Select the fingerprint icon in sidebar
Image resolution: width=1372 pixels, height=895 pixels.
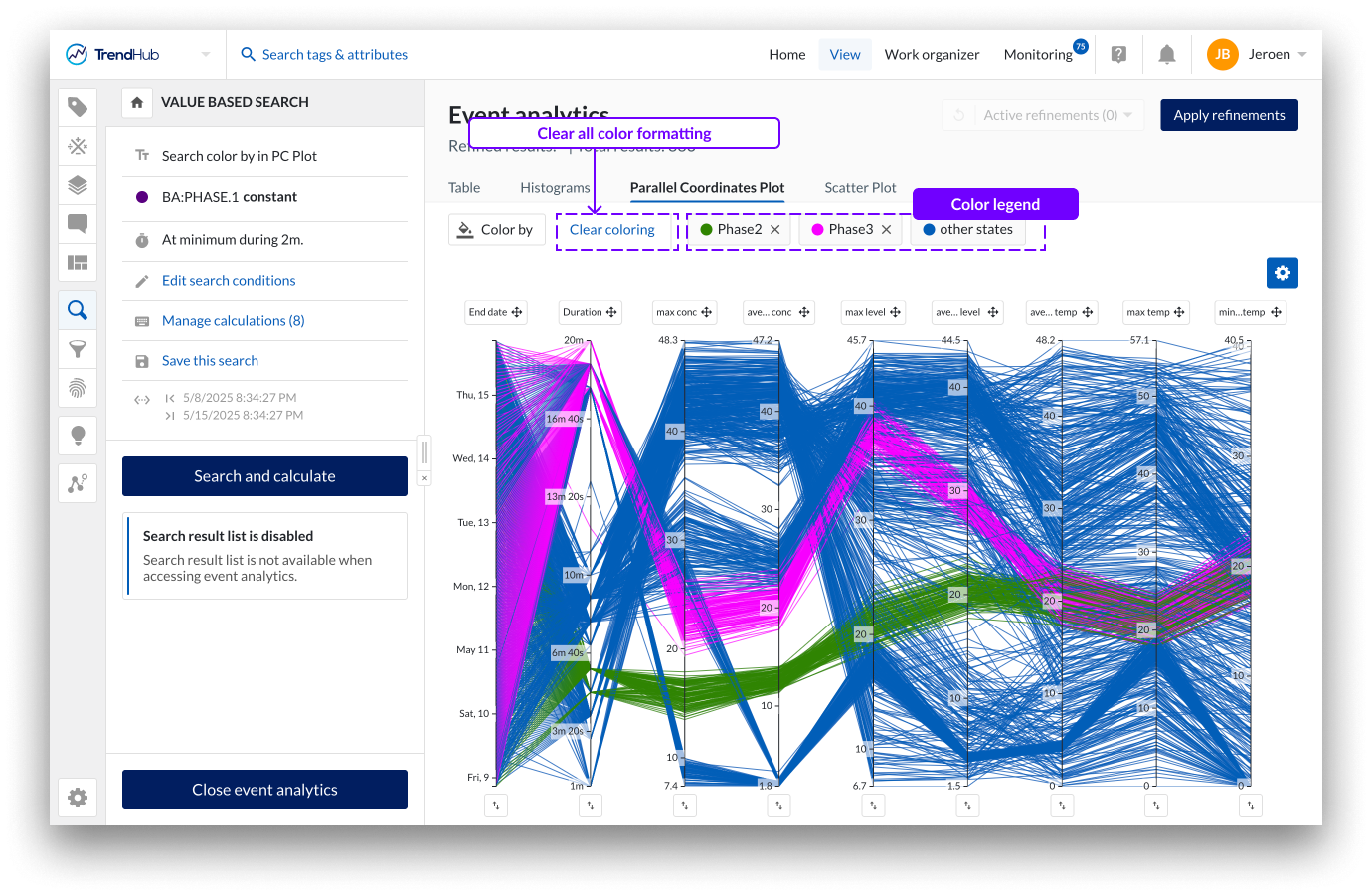78,388
